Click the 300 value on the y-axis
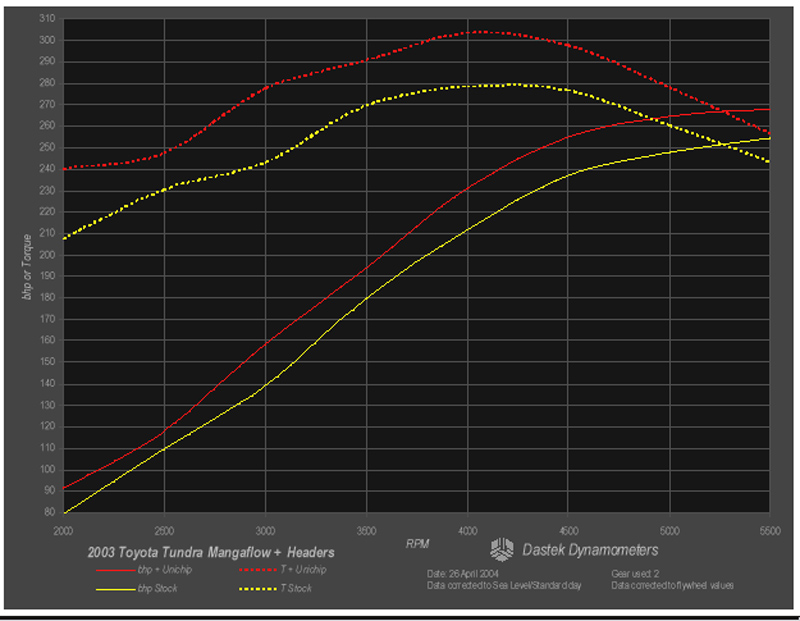 pos(47,40)
